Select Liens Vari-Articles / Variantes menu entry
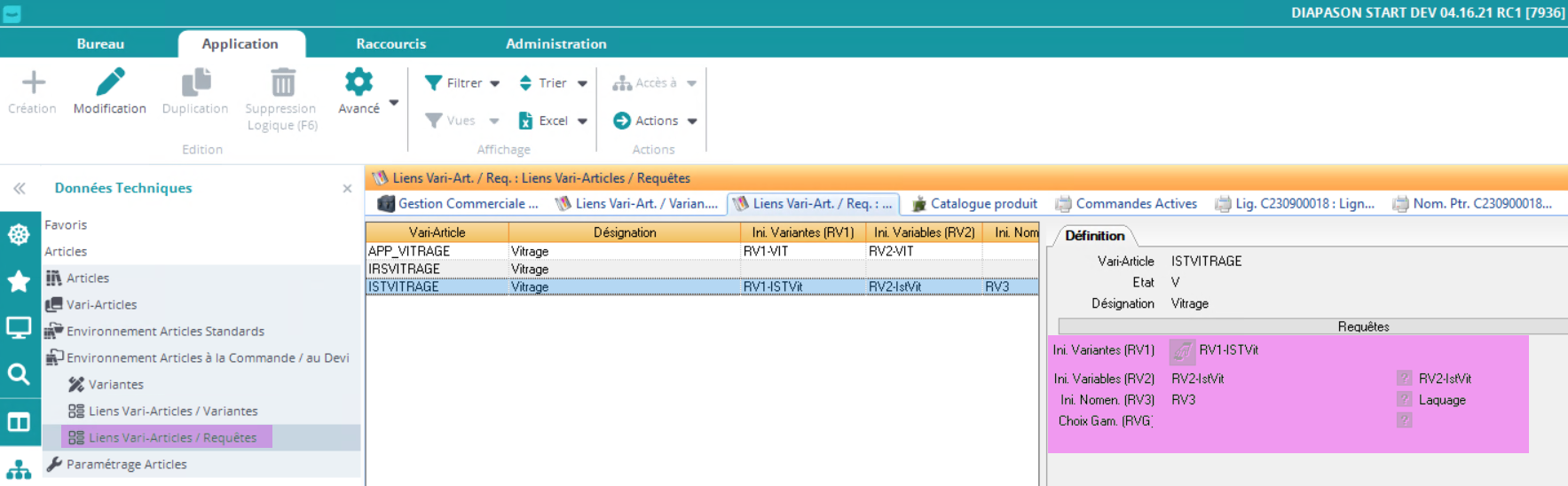 pyautogui.click(x=172, y=411)
